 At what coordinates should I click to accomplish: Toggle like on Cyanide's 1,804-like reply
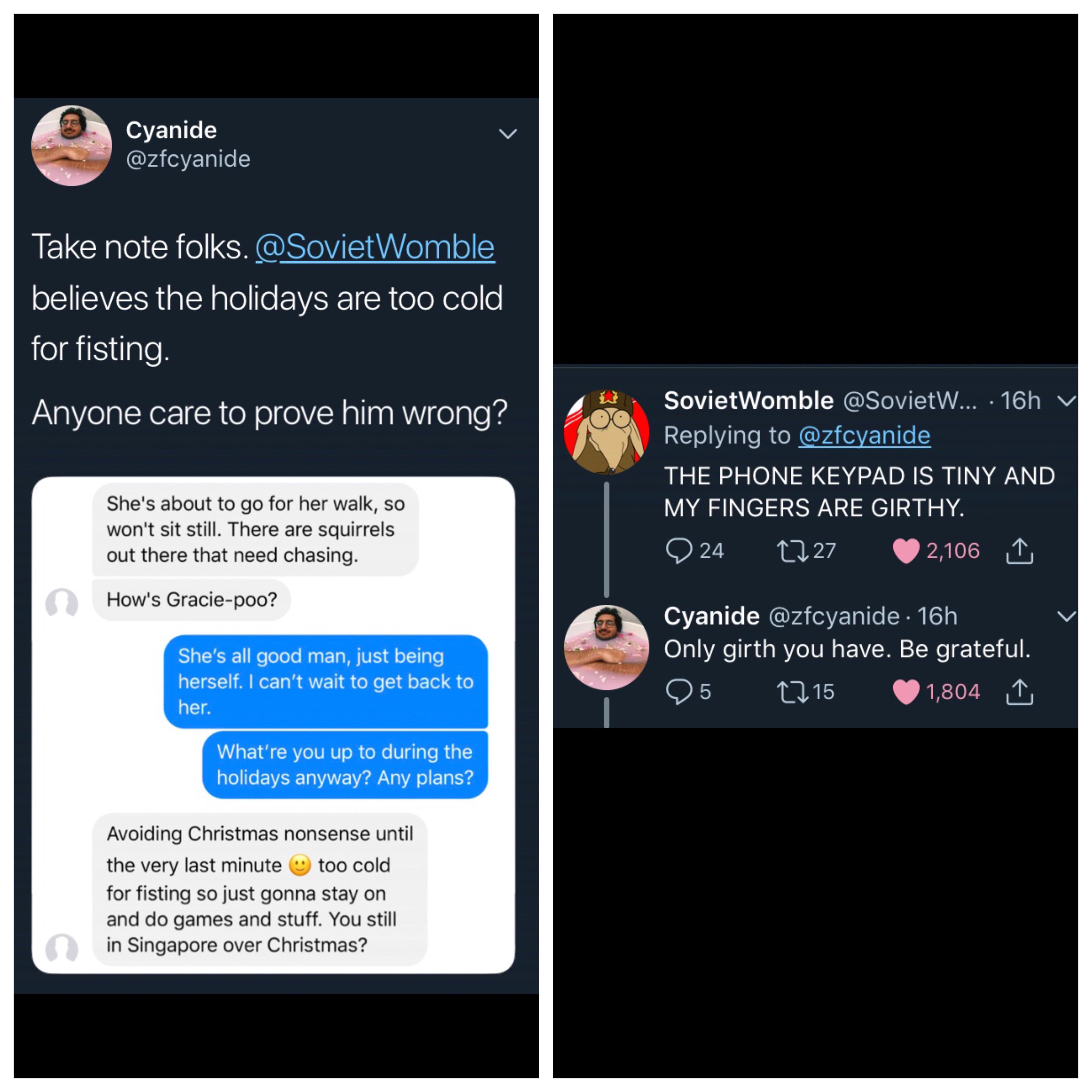pyautogui.click(x=905, y=691)
